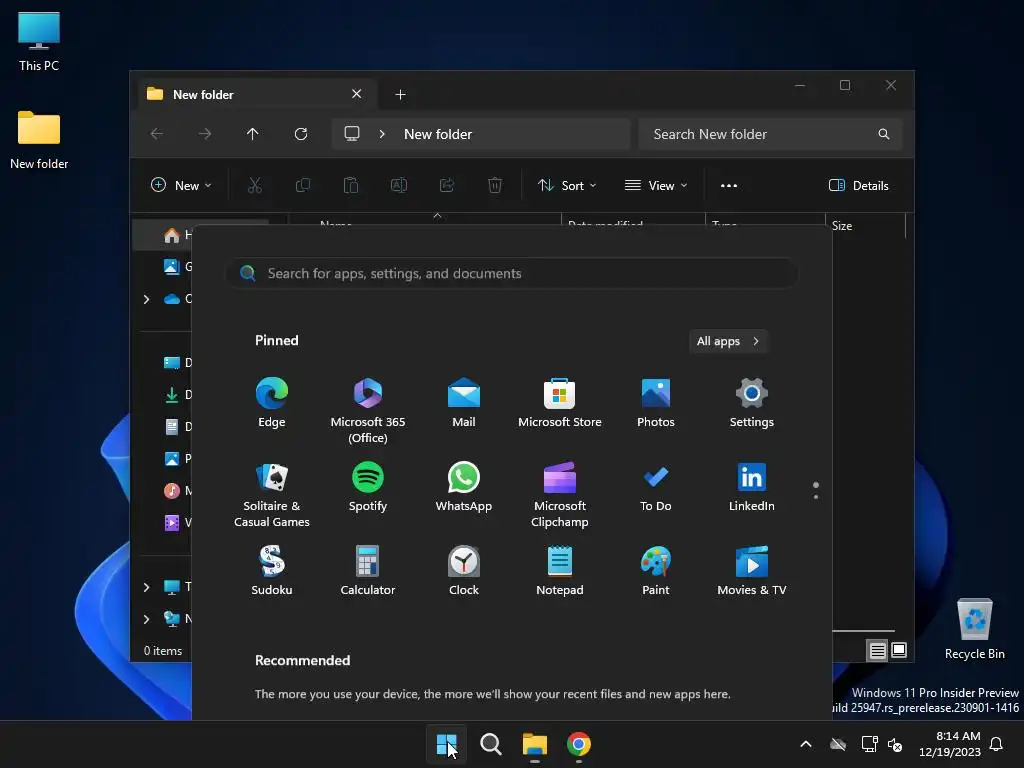Select This PC desktop icon
This screenshot has height=768, width=1024.
click(39, 41)
